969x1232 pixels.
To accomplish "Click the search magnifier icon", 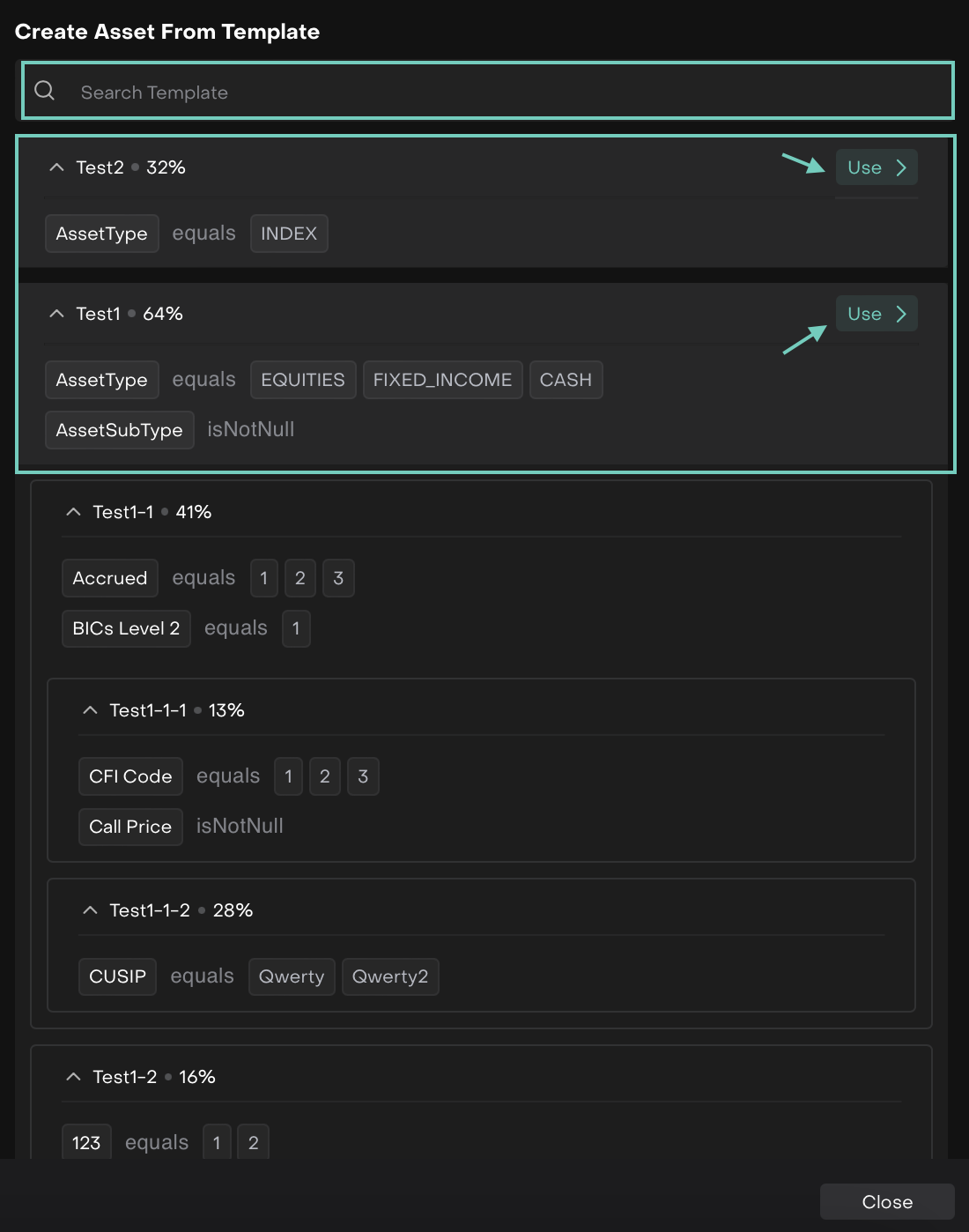I will [x=44, y=91].
